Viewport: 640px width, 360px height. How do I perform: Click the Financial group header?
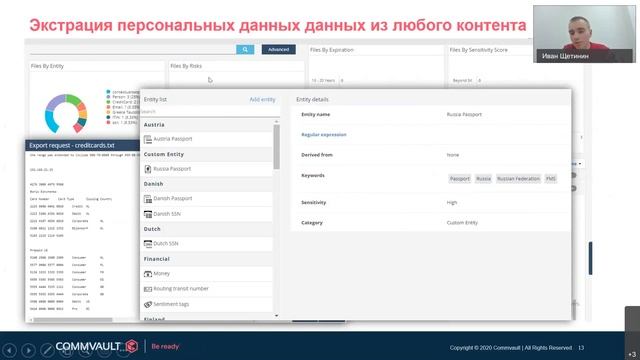pyautogui.click(x=206, y=259)
